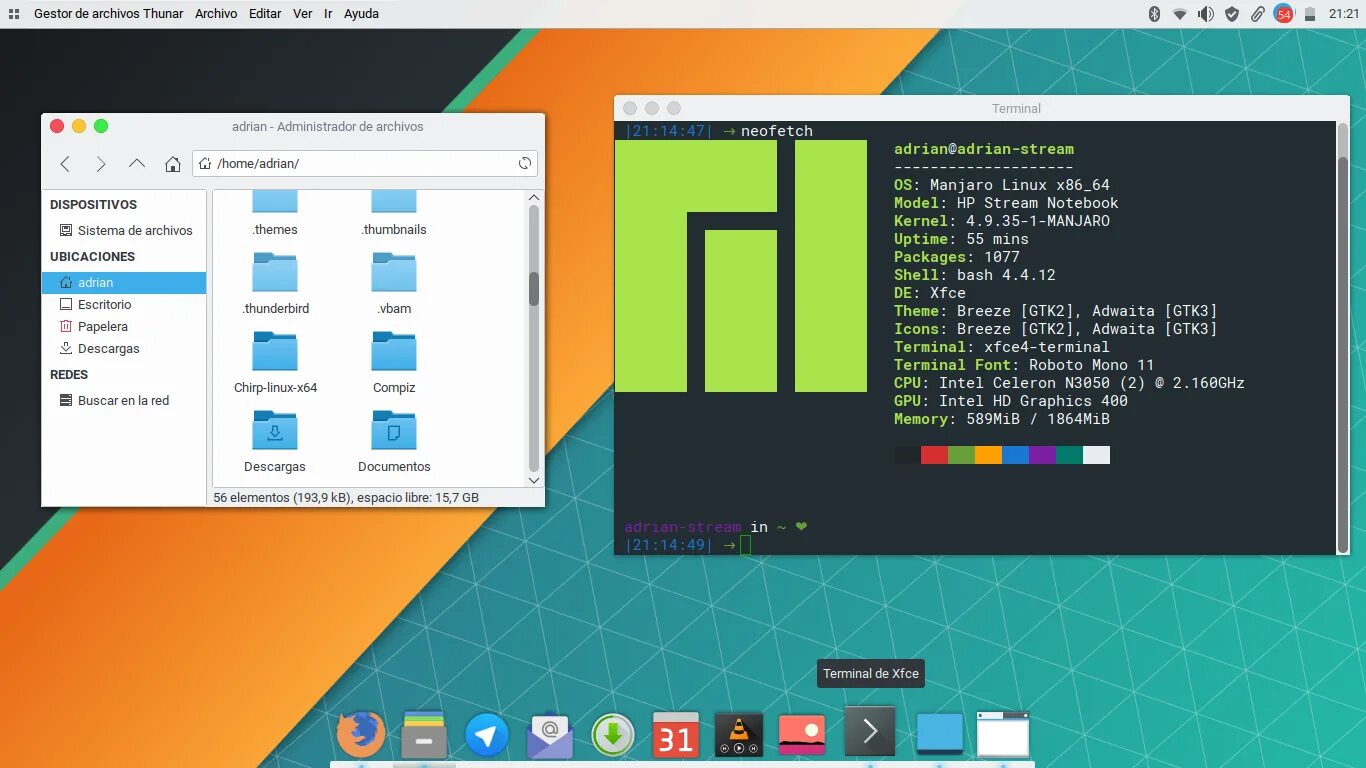Select Sistema de archivos in sidebar
The image size is (1366, 768).
(124, 231)
